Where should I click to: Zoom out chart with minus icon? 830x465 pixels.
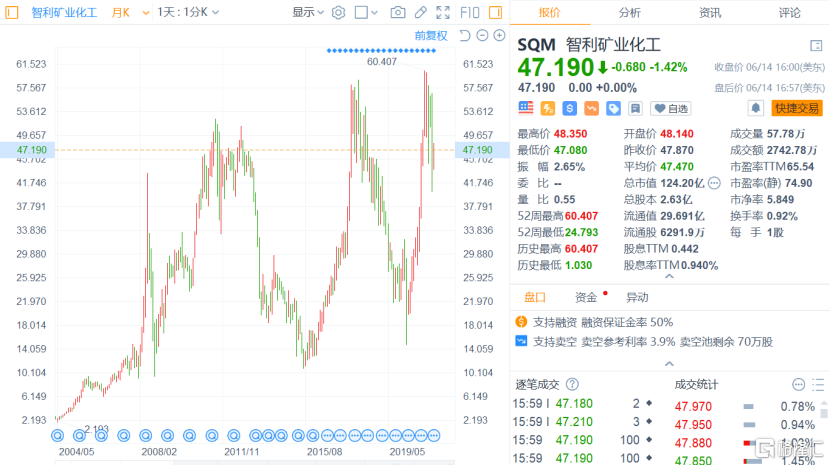(x=482, y=35)
